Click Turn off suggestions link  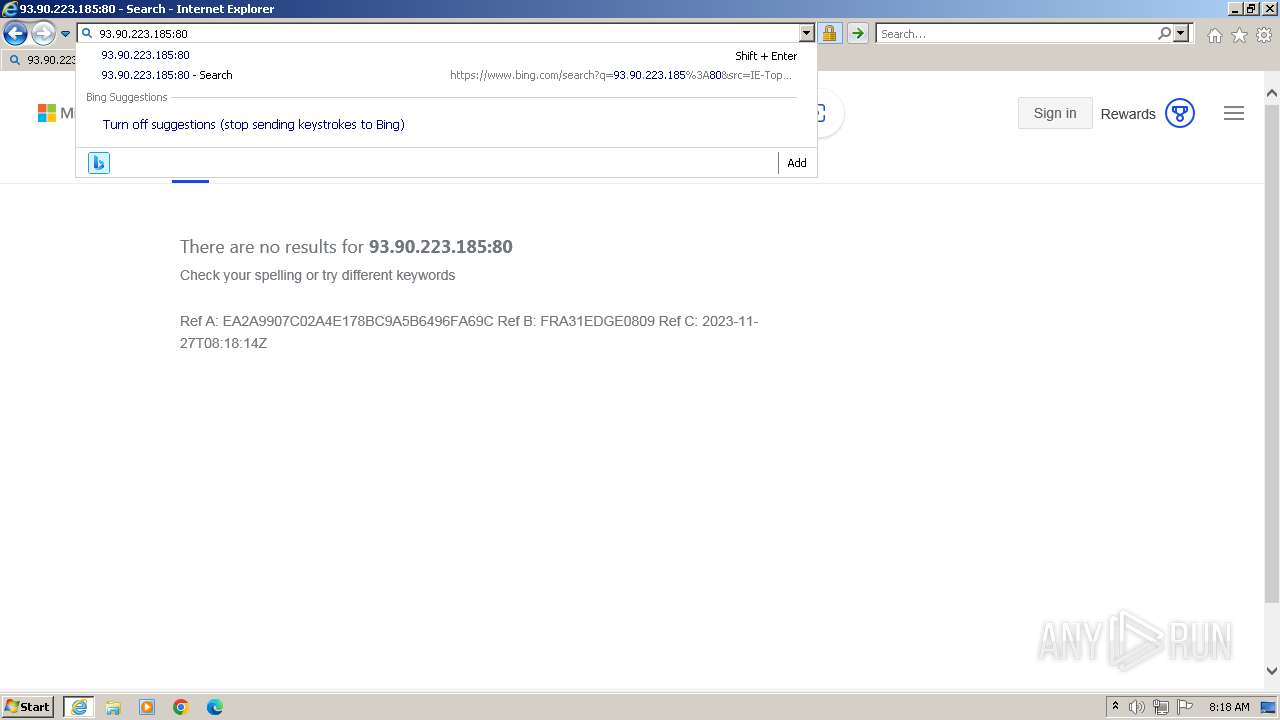[253, 125]
